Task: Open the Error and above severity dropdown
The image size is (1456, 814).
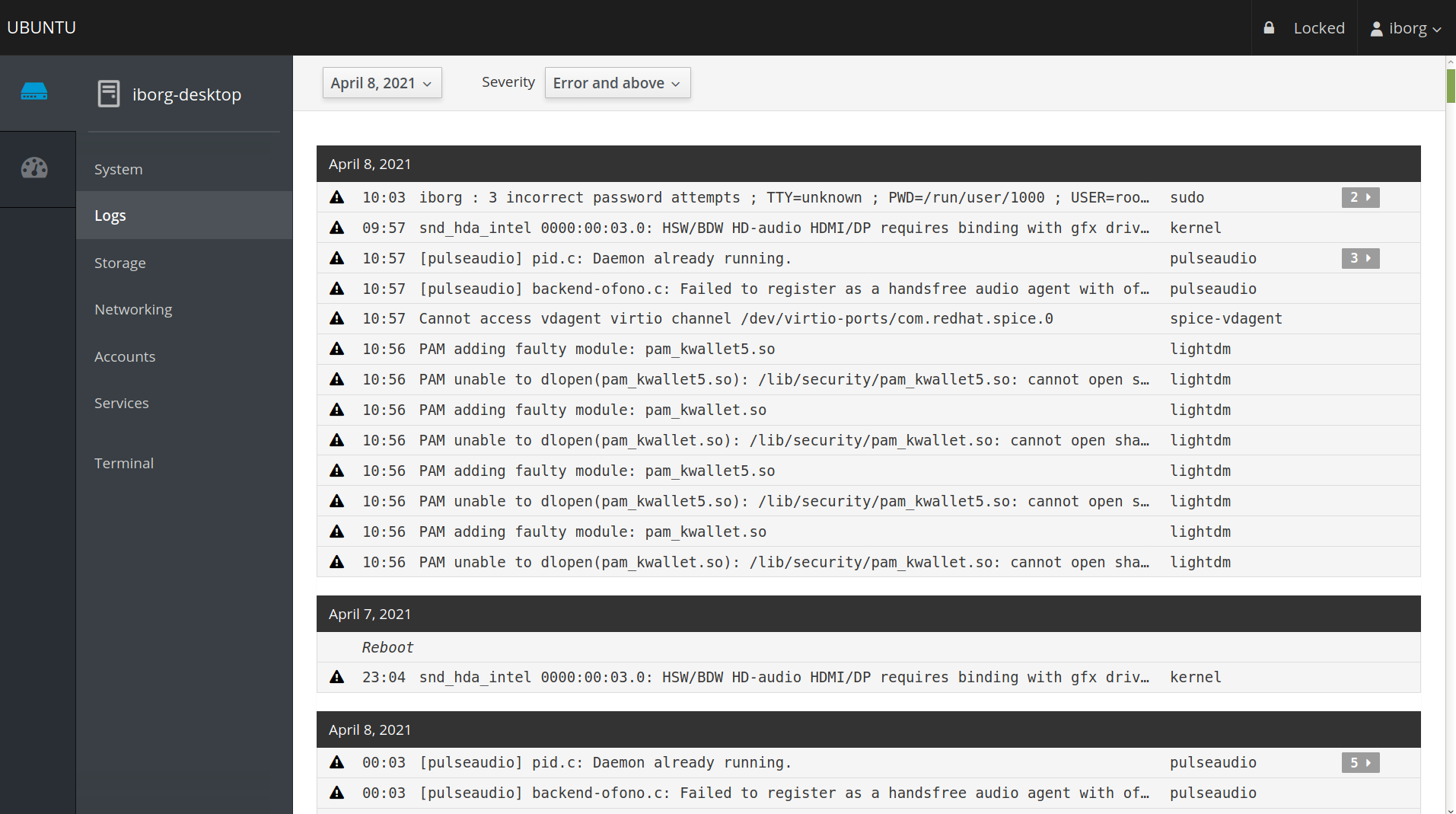Action: (x=616, y=82)
